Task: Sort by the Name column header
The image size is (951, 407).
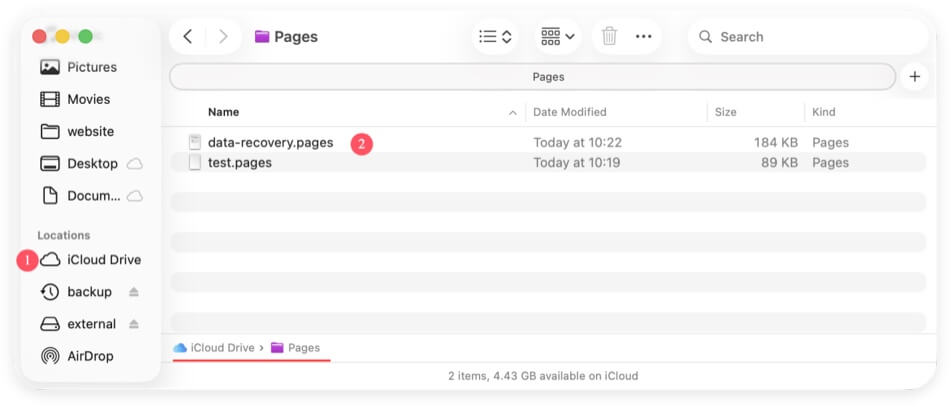Action: coord(223,112)
